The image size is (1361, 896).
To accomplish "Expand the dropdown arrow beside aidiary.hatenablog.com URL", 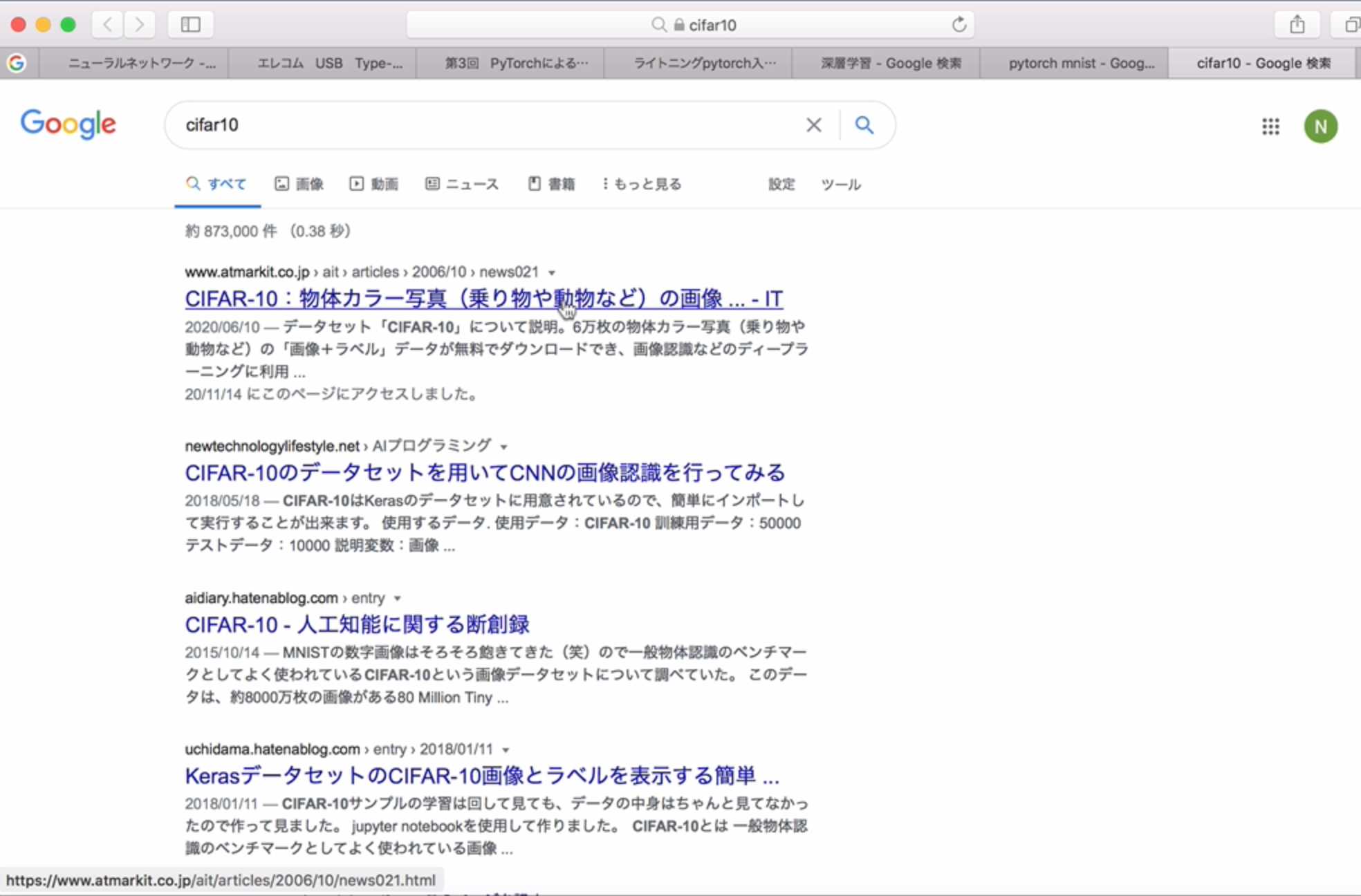I will click(x=397, y=599).
